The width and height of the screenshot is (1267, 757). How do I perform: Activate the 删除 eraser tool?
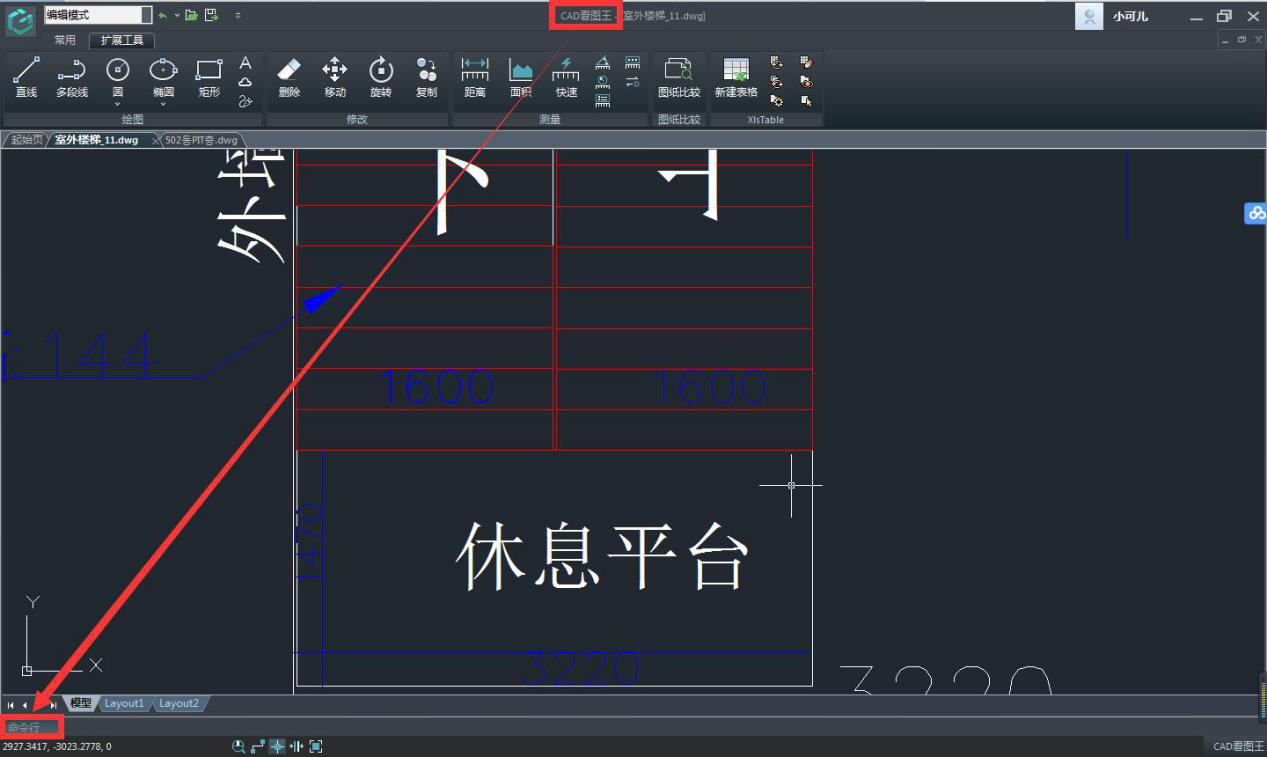point(289,78)
